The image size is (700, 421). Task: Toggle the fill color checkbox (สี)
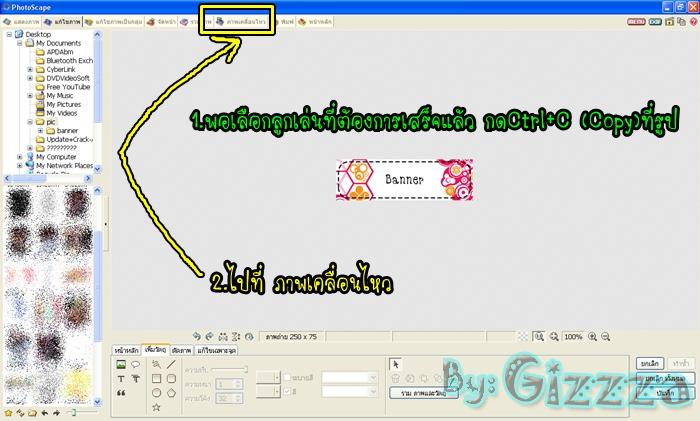(x=288, y=392)
